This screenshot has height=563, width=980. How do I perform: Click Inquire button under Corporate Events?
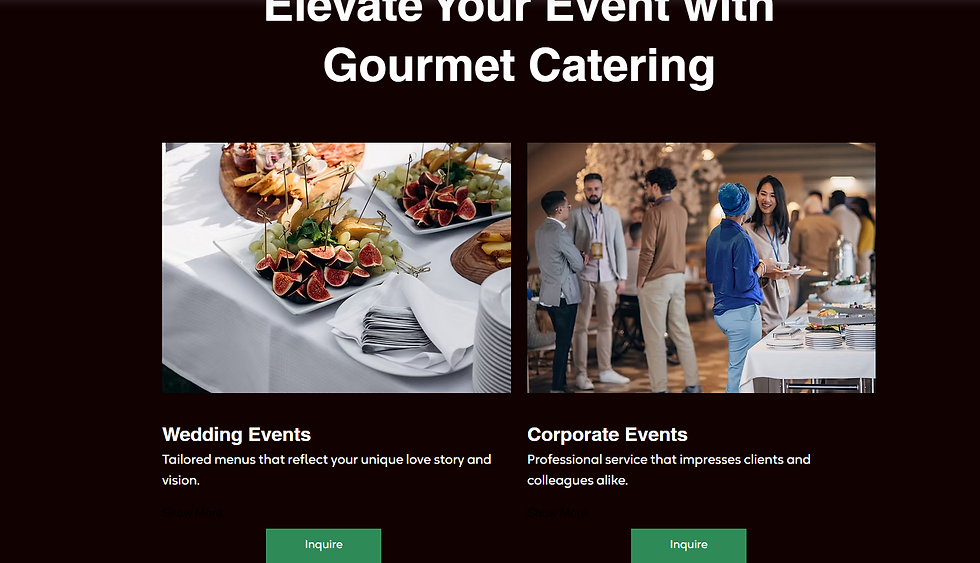coord(688,545)
